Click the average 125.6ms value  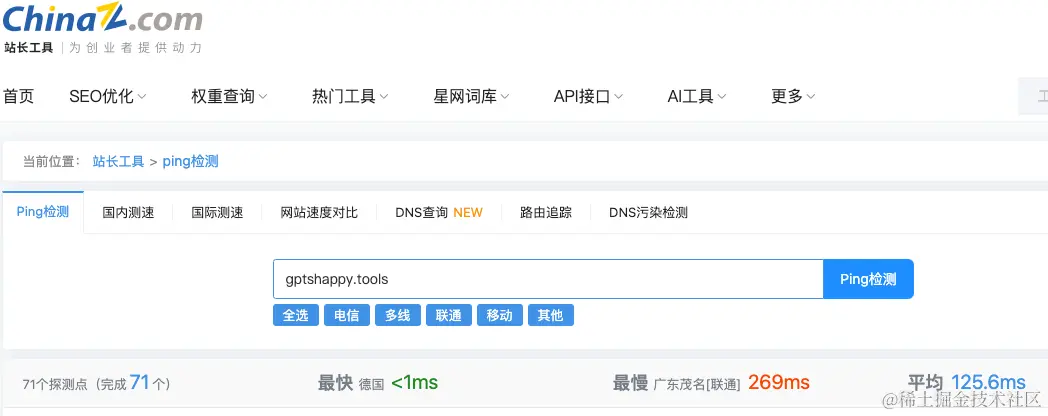[x=989, y=383]
